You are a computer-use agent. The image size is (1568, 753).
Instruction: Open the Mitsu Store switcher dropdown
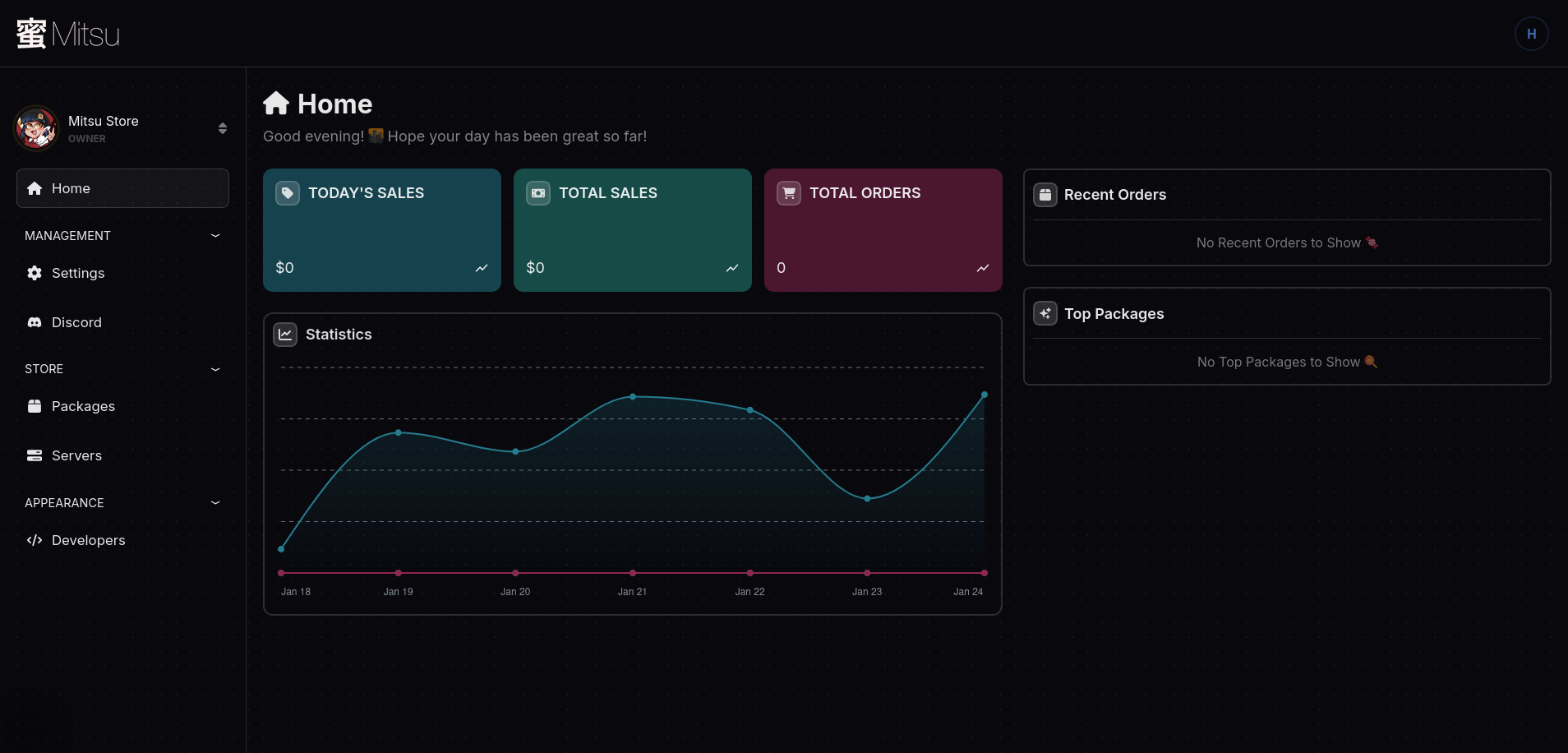[x=222, y=128]
